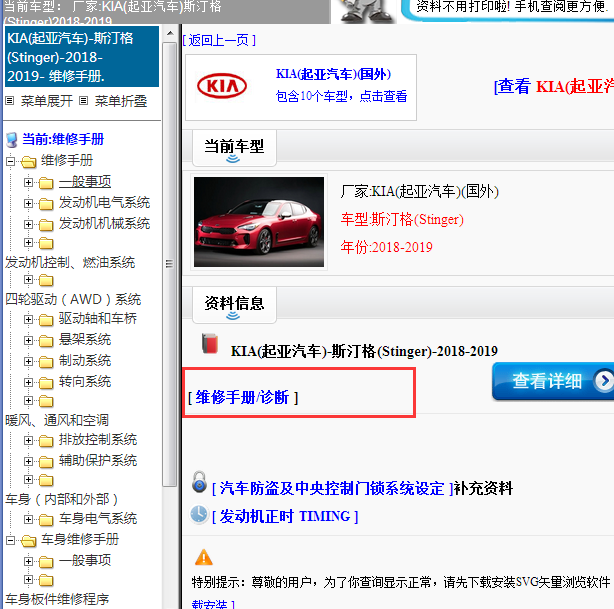This screenshot has height=609, width=614.
Task: Click folder icon for 制动系统
Action: point(46,362)
